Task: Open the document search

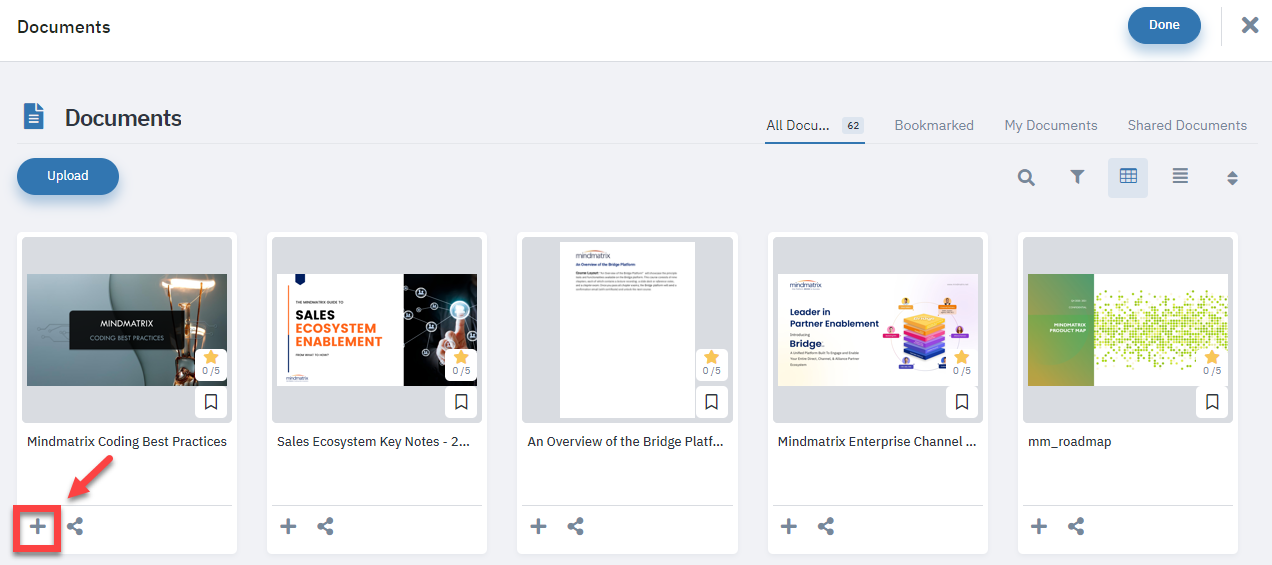Action: tap(1026, 177)
